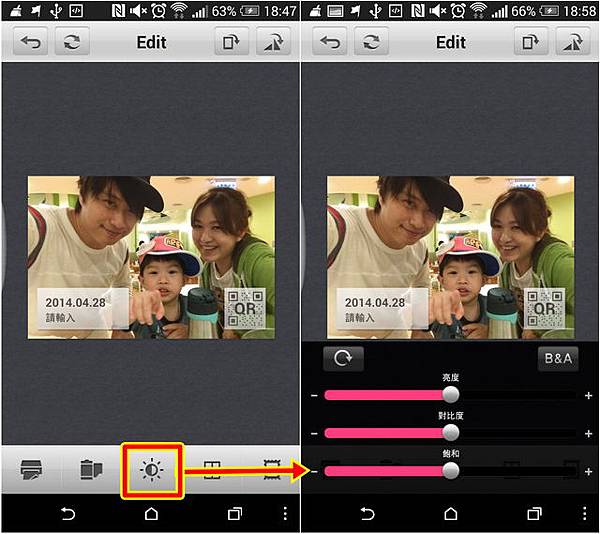The height and width of the screenshot is (534, 600).
Task: Tap the refresh icon in left Edit screen
Action: [x=72, y=42]
